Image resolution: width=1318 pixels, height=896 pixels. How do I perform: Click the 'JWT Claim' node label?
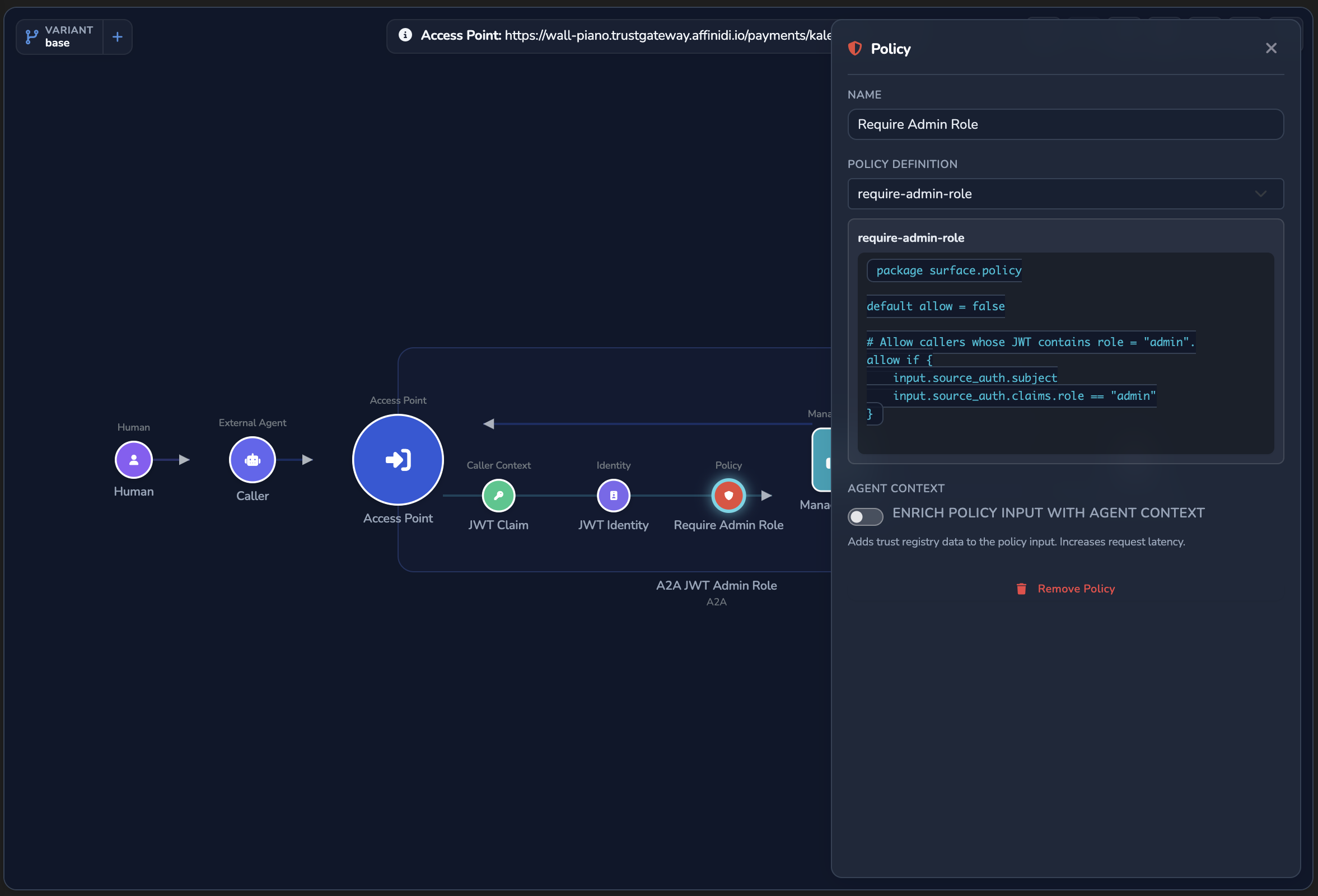tap(498, 525)
